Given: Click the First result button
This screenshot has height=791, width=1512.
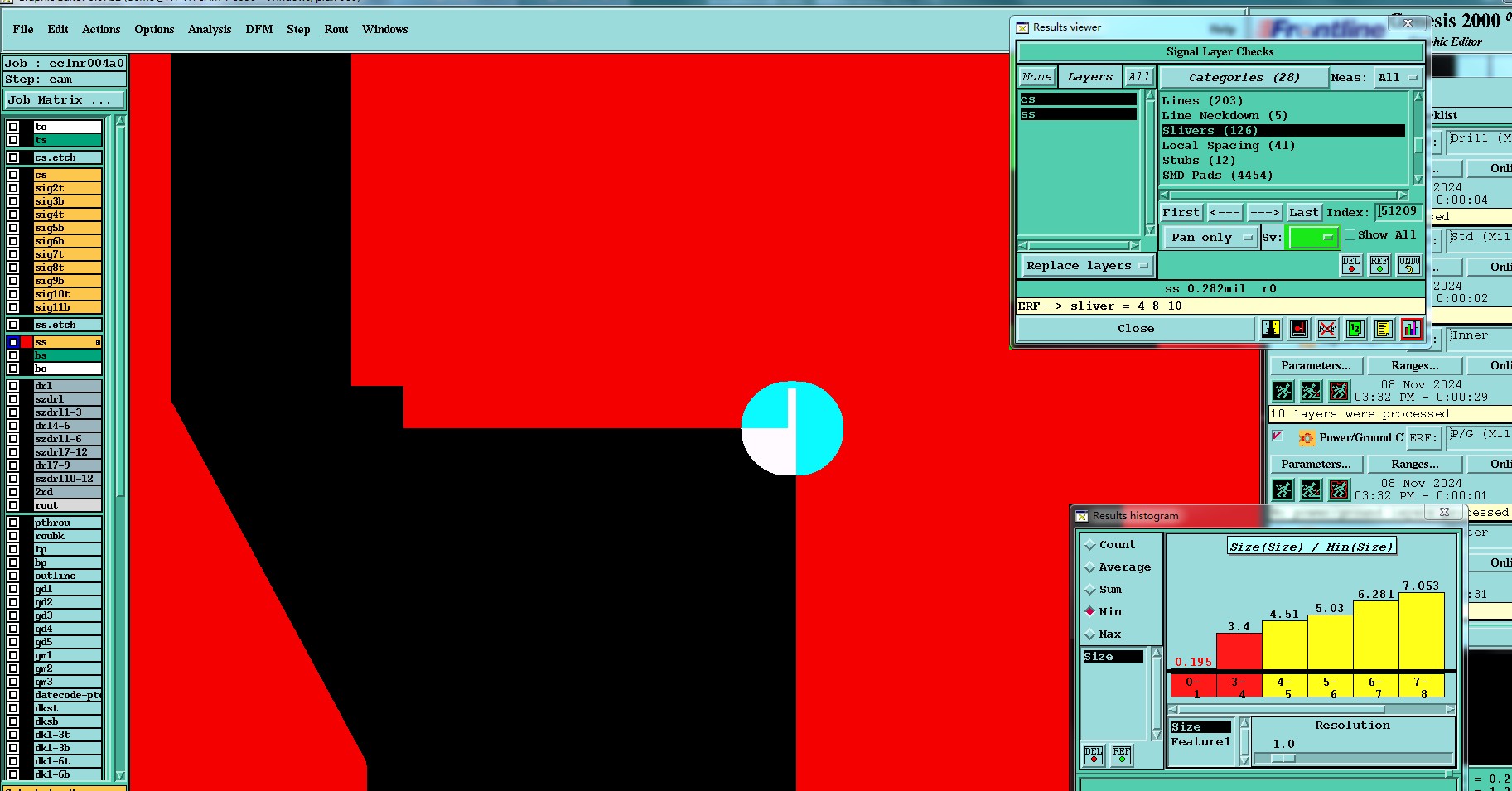Looking at the screenshot, I should [1181, 213].
